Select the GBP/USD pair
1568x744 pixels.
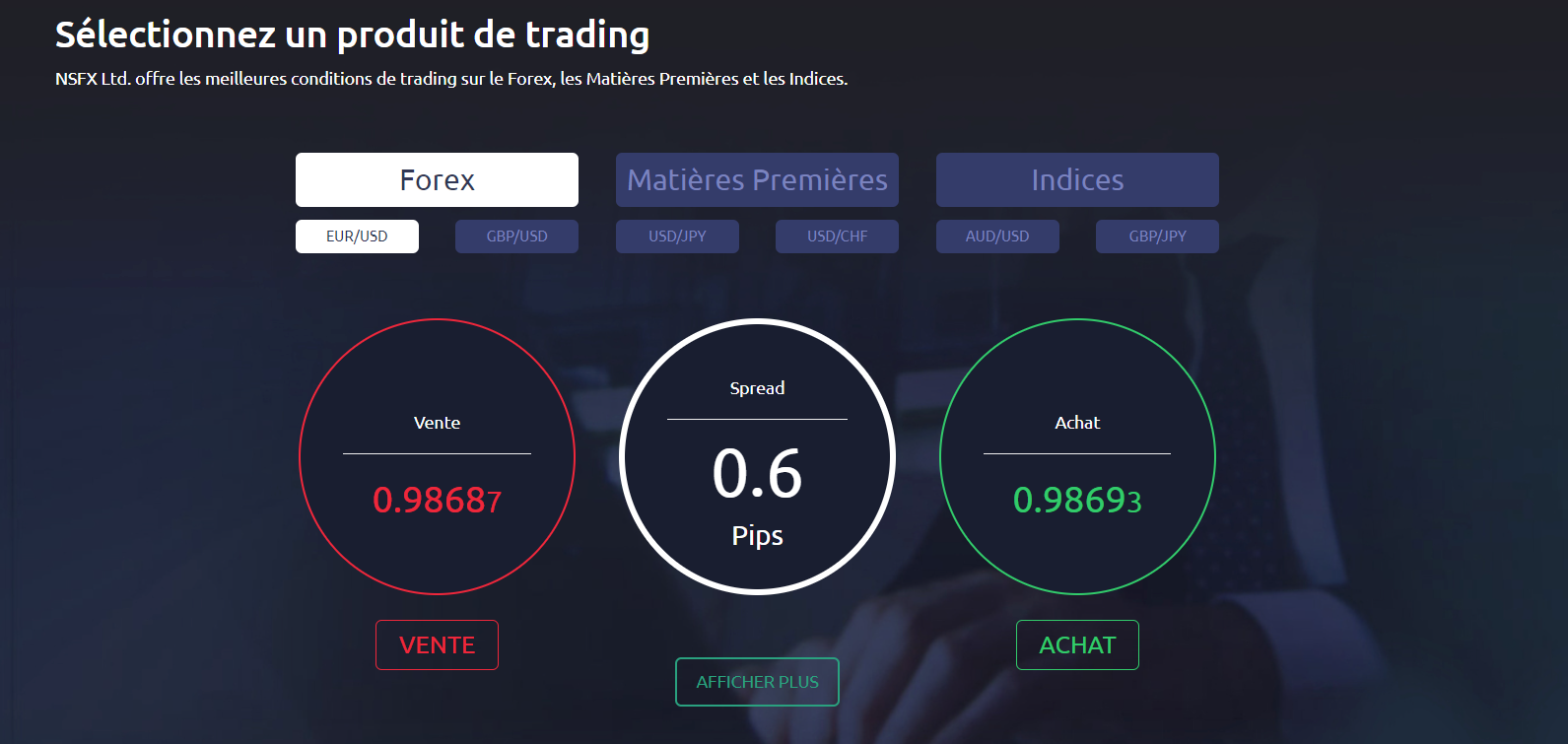click(516, 237)
